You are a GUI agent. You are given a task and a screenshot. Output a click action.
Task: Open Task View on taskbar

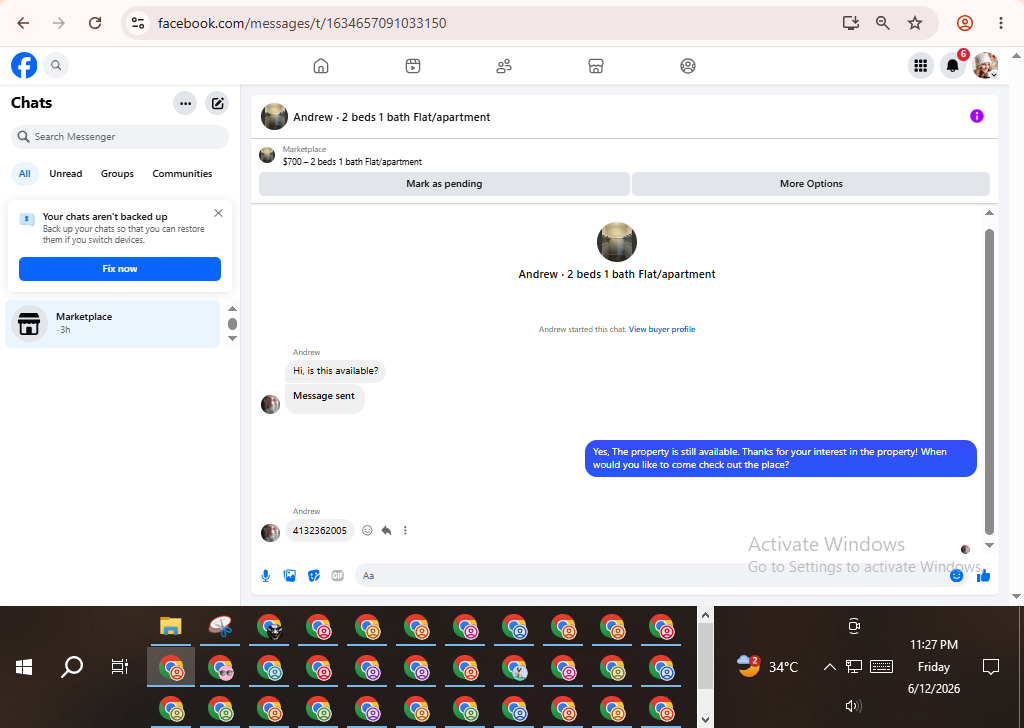tap(120, 667)
